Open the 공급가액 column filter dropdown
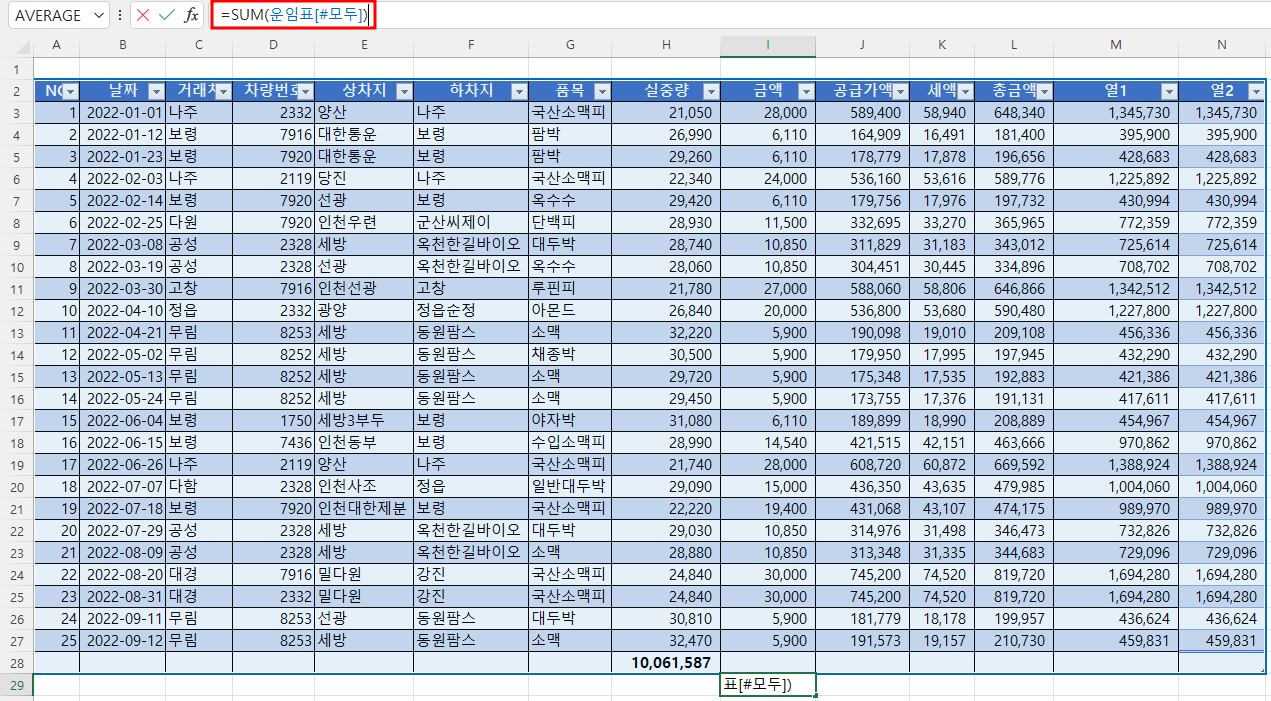1271x701 pixels. click(900, 91)
